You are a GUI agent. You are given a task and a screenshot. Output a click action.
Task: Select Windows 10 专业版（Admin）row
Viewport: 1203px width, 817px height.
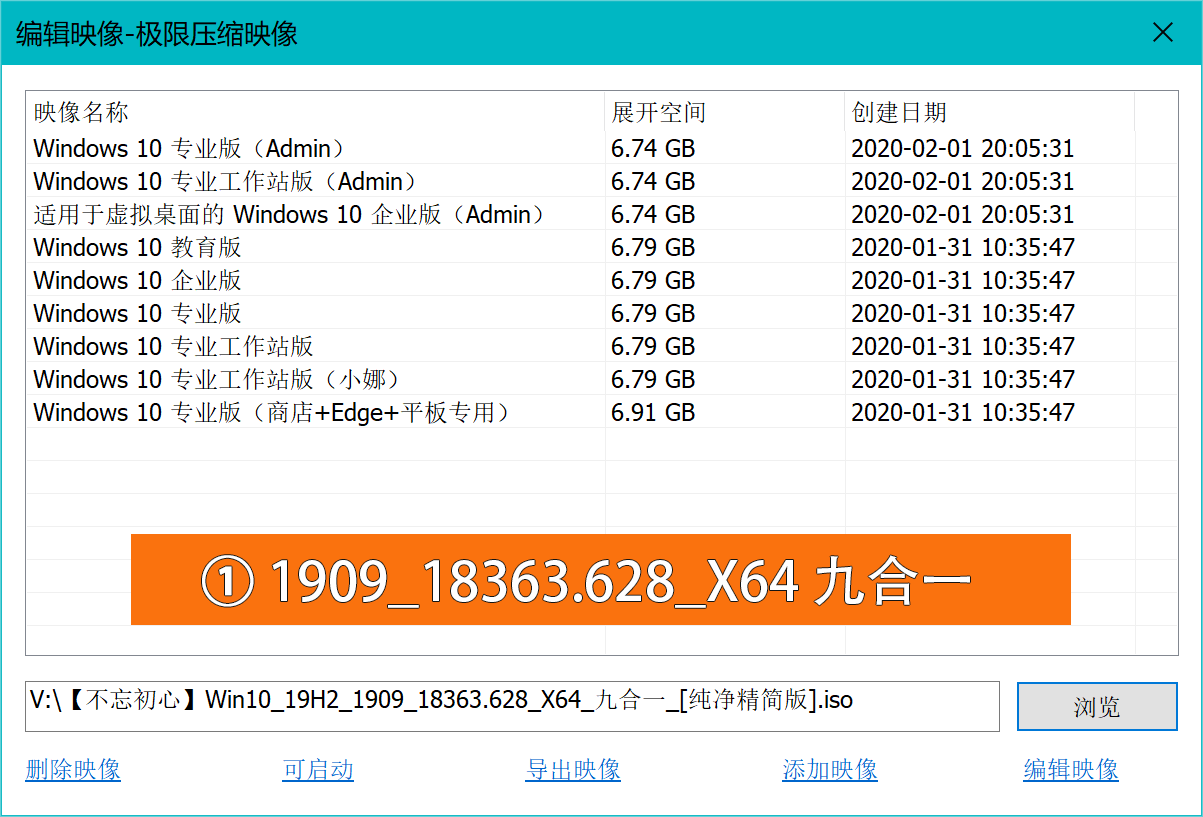point(190,149)
